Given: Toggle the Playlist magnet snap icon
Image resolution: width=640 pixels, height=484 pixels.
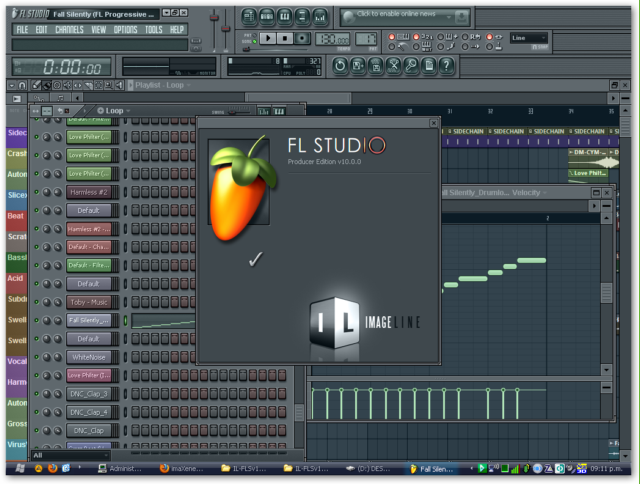Looking at the screenshot, I should pyautogui.click(x=22, y=85).
